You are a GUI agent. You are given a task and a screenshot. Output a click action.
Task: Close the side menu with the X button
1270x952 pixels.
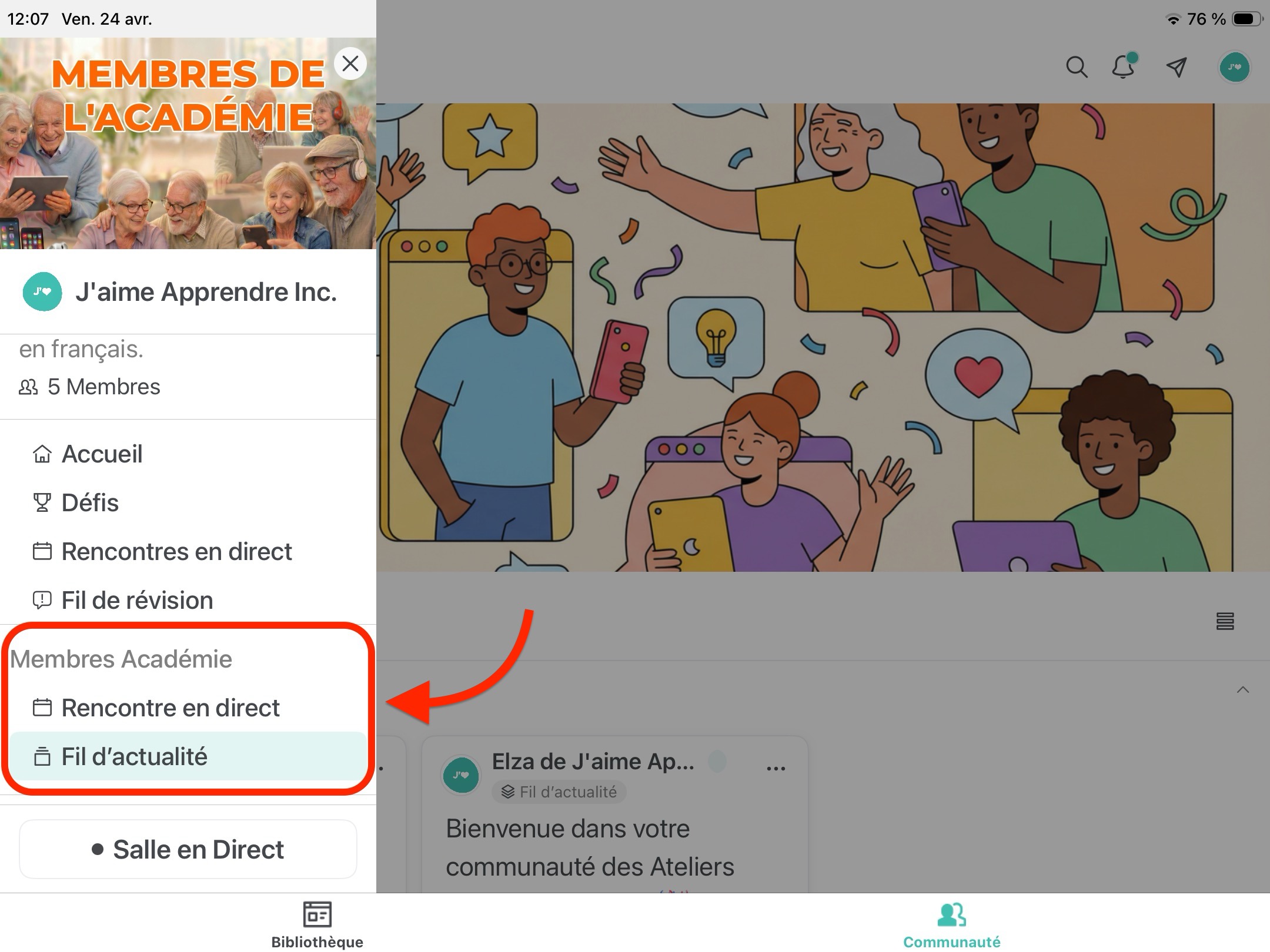350,63
